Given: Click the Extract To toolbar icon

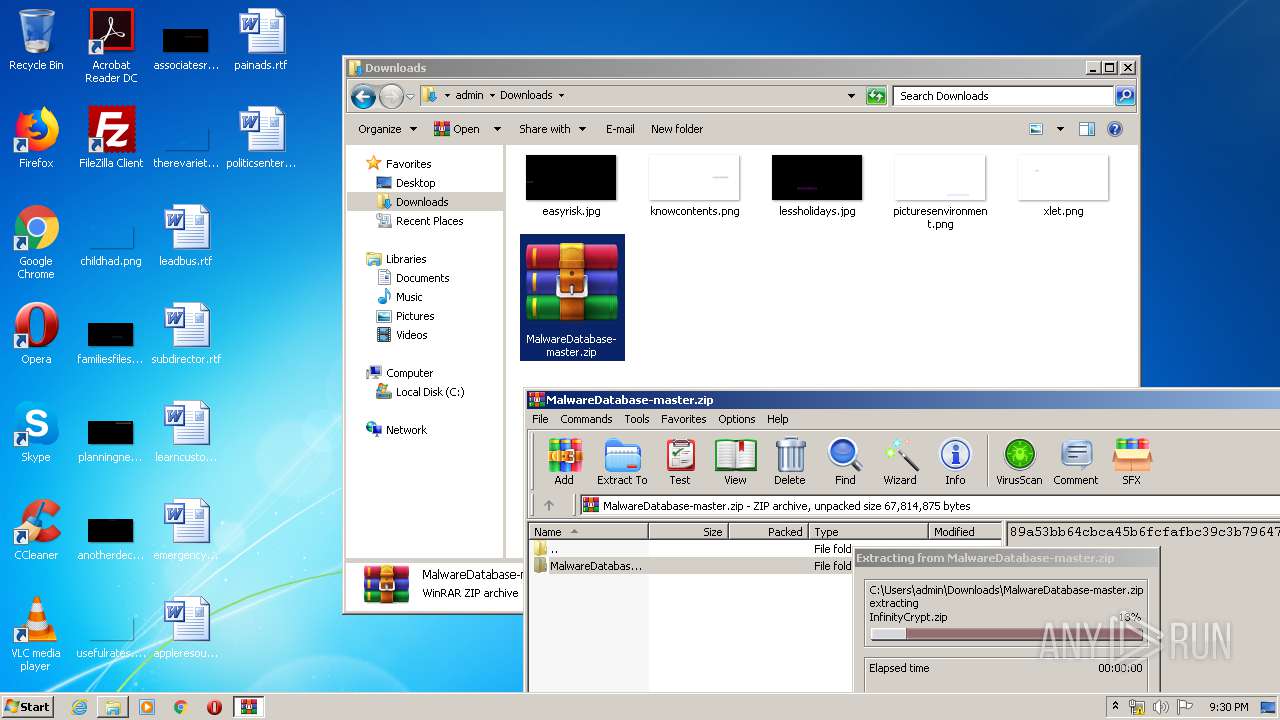Looking at the screenshot, I should pos(622,462).
